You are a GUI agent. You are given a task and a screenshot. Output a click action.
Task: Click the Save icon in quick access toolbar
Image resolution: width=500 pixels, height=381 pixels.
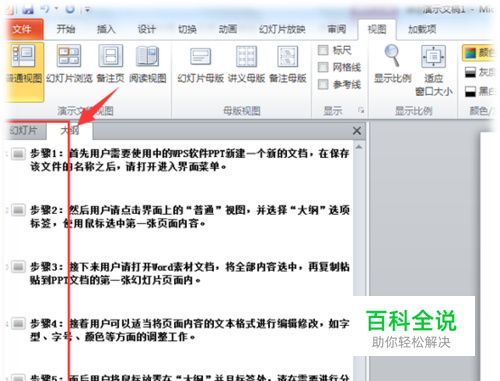tap(28, 9)
